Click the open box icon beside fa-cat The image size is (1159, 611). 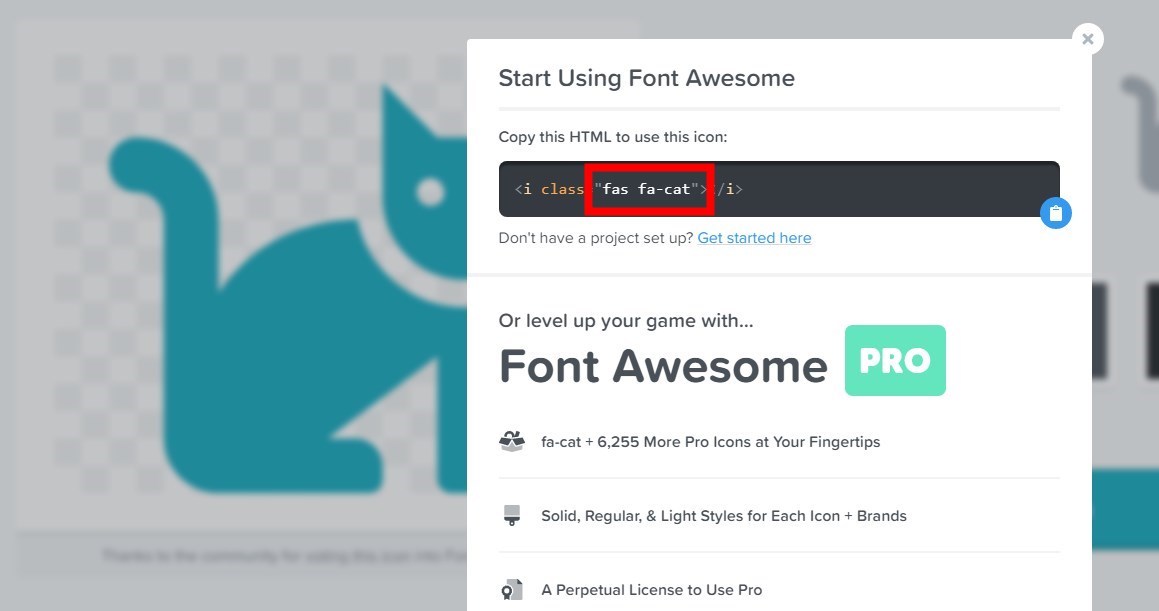pos(512,442)
